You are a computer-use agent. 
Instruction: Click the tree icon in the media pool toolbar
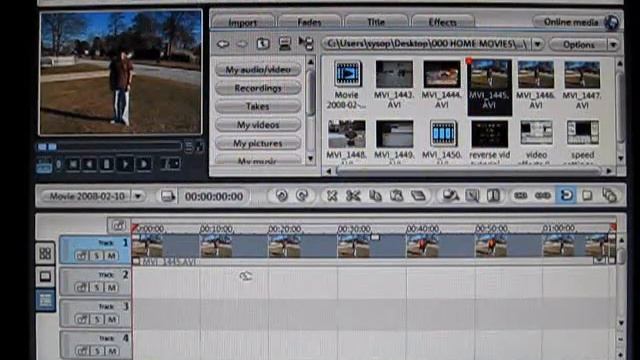(x=306, y=43)
